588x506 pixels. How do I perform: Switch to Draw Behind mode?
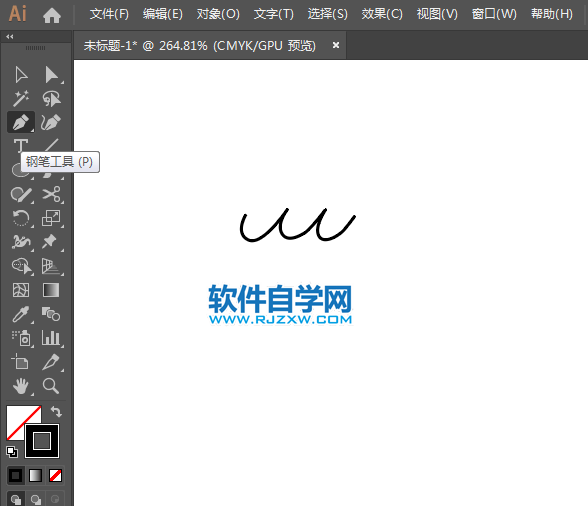(x=36, y=499)
